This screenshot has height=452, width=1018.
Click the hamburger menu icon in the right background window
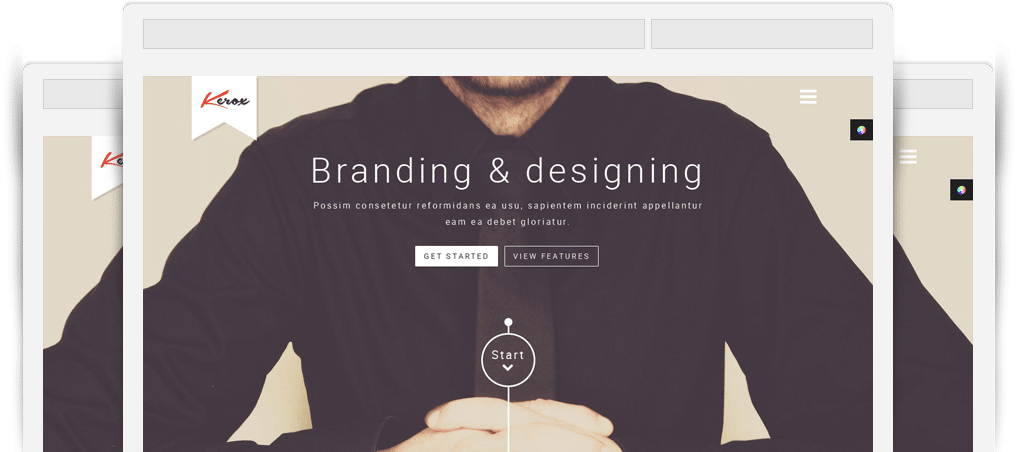tap(908, 157)
